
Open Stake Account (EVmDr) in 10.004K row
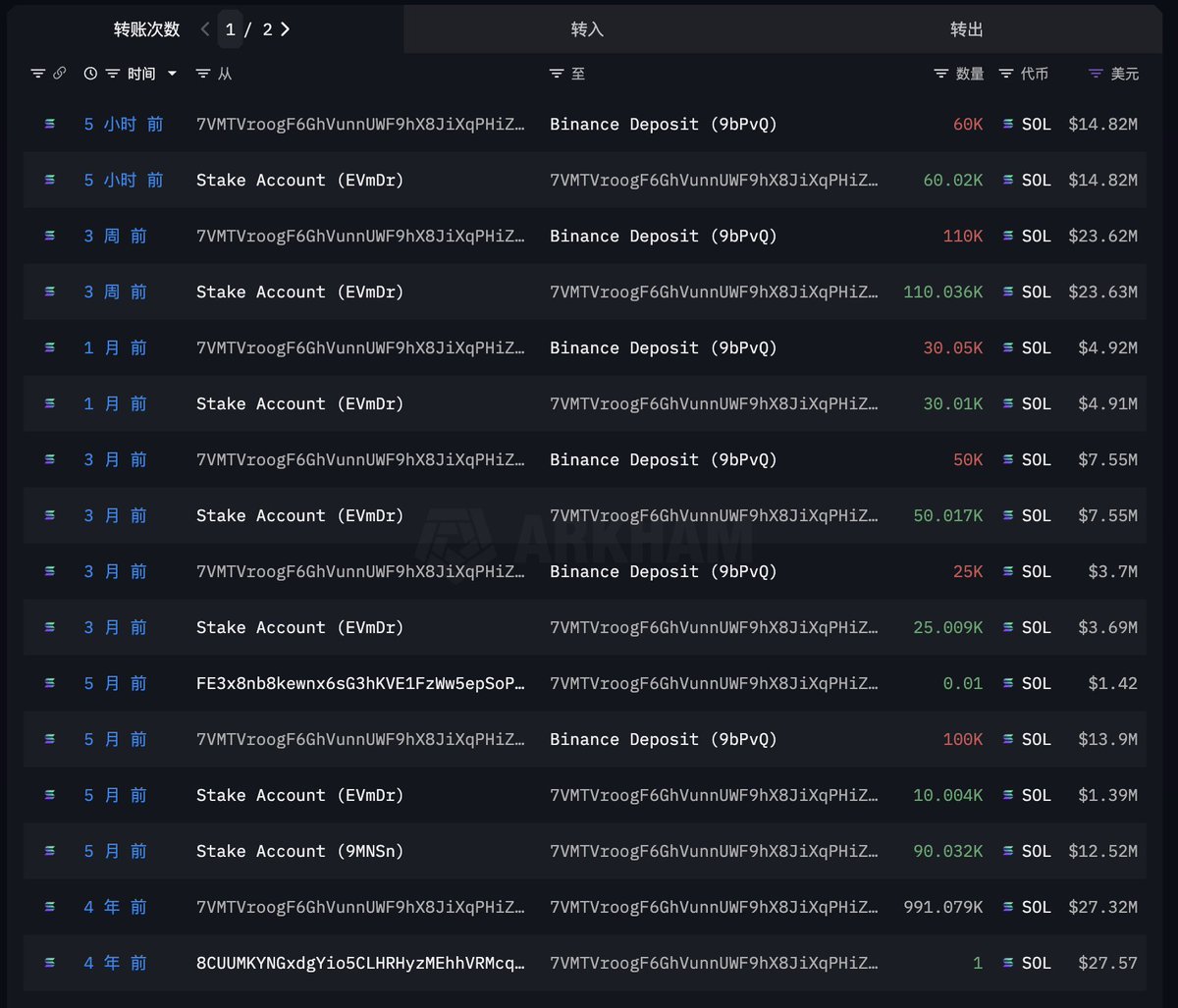(x=300, y=795)
